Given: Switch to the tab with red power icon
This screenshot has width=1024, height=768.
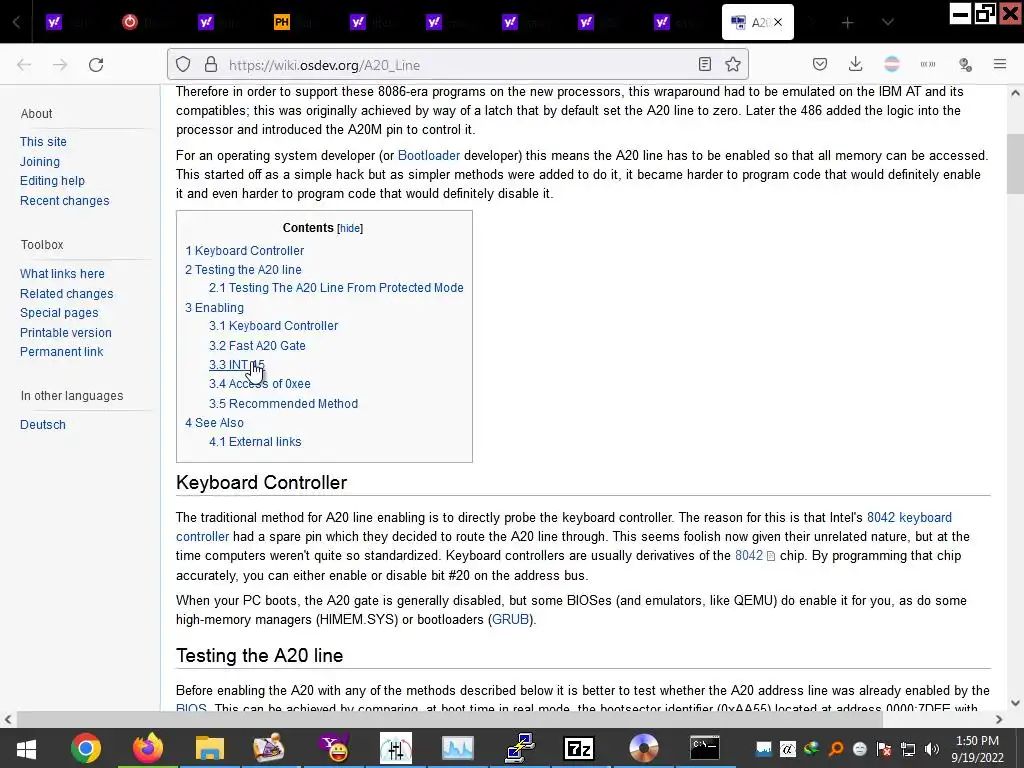Looking at the screenshot, I should point(130,22).
